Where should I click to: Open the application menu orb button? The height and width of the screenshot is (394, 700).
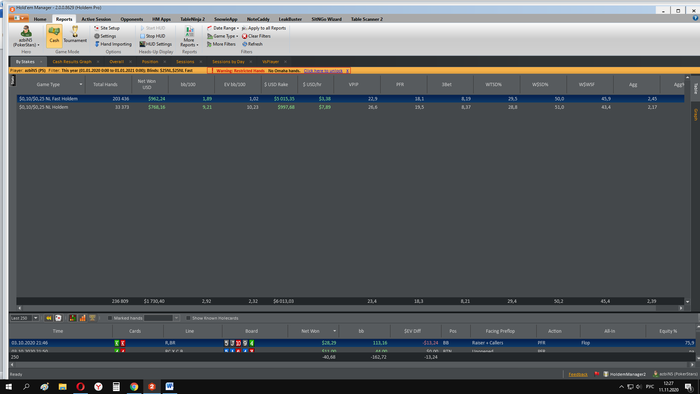[x=18, y=18]
